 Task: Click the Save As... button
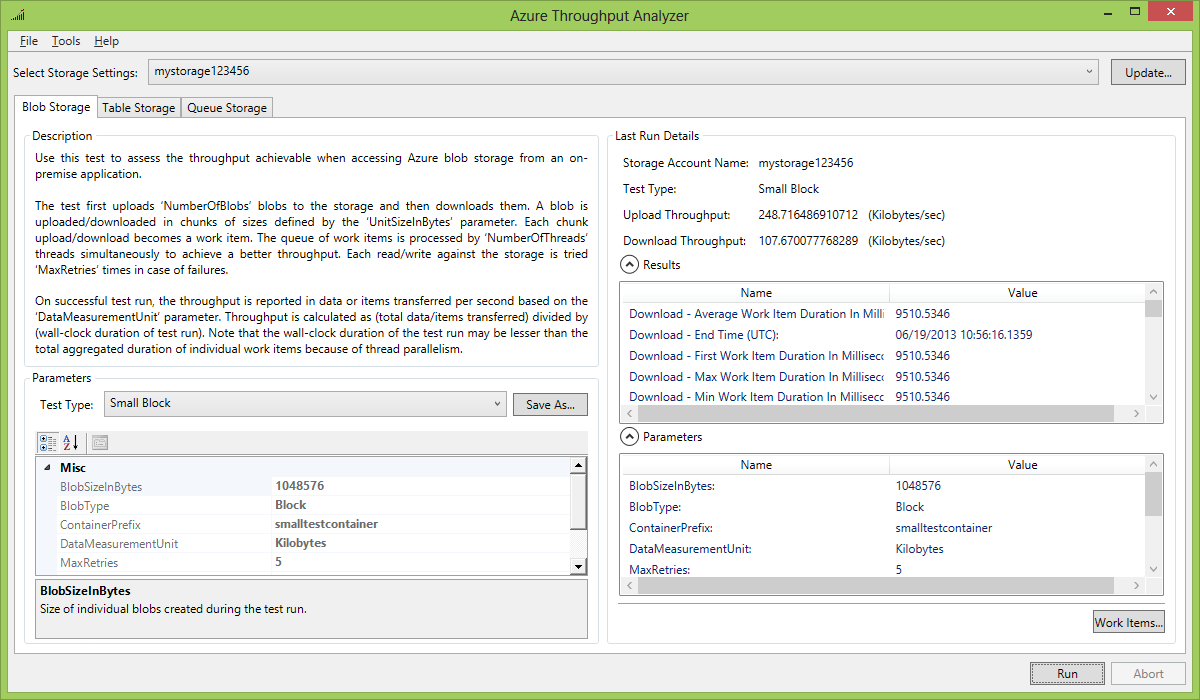click(x=550, y=404)
